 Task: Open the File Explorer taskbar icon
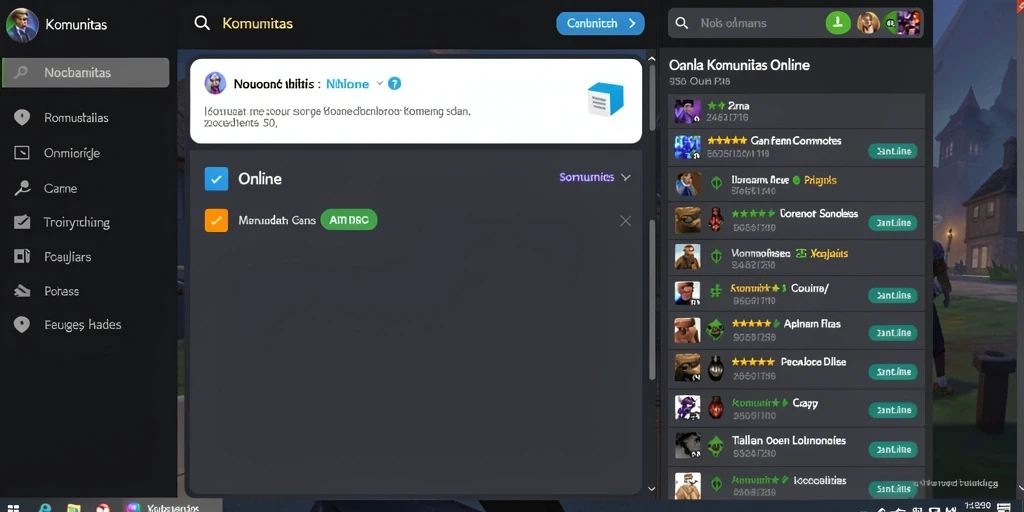point(74,507)
